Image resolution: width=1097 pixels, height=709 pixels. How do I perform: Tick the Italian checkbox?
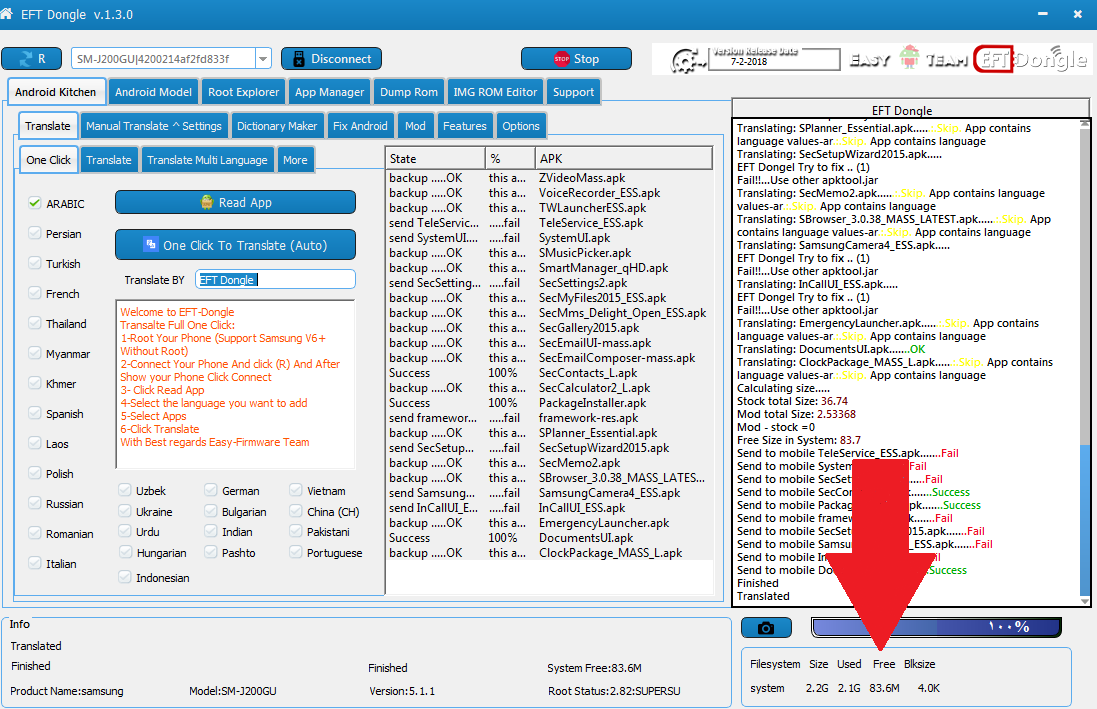34,563
